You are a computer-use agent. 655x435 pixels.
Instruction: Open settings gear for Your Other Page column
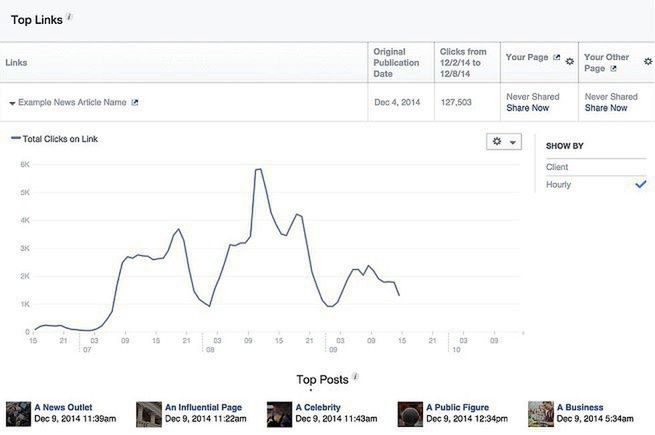point(648,61)
